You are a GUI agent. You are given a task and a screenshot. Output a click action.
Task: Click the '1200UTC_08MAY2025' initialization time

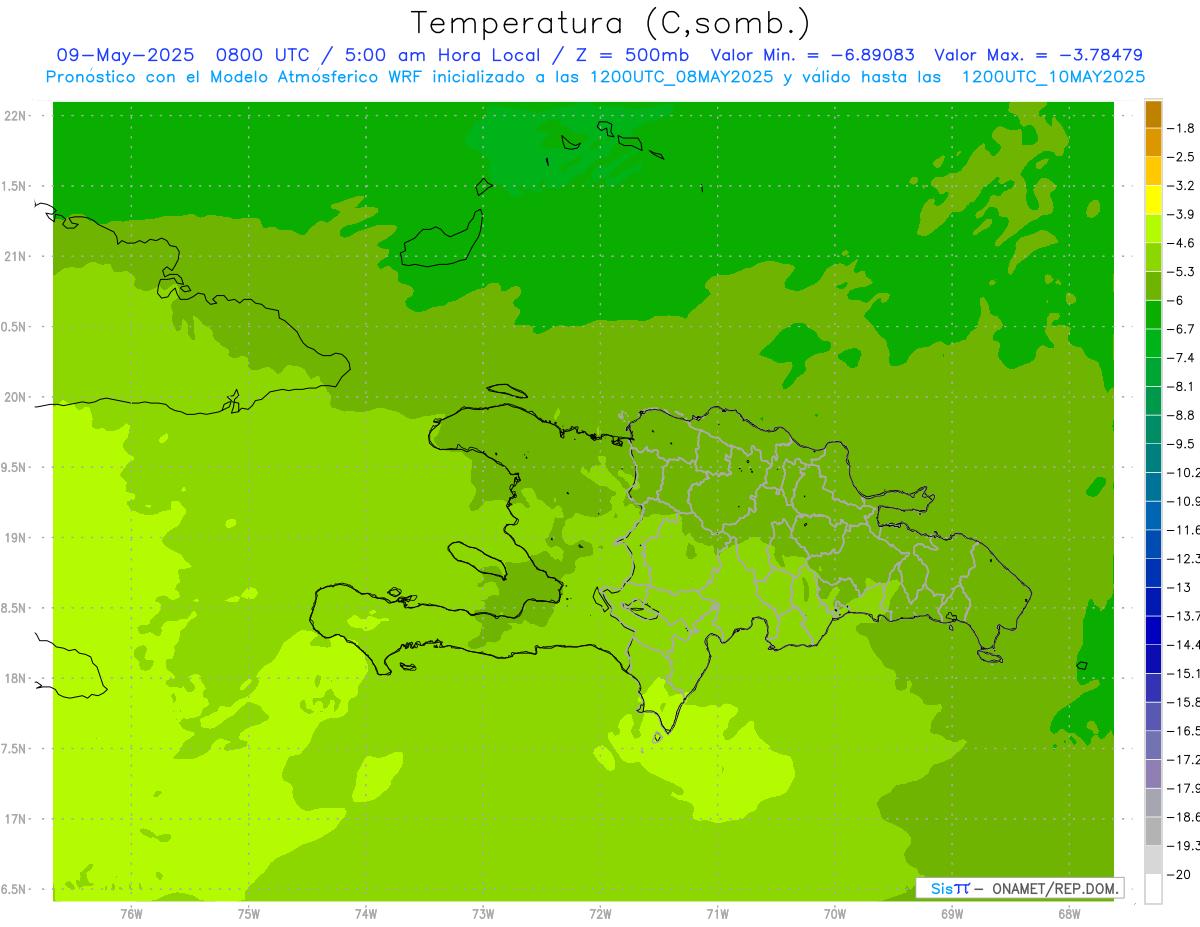(x=681, y=77)
